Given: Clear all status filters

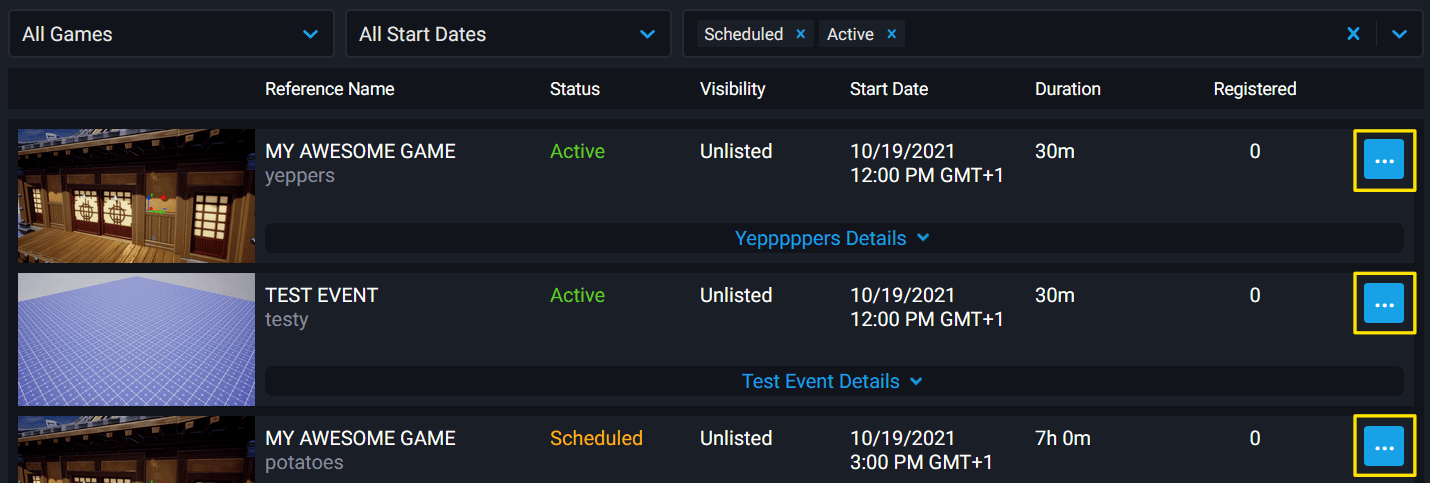Looking at the screenshot, I should point(1353,34).
